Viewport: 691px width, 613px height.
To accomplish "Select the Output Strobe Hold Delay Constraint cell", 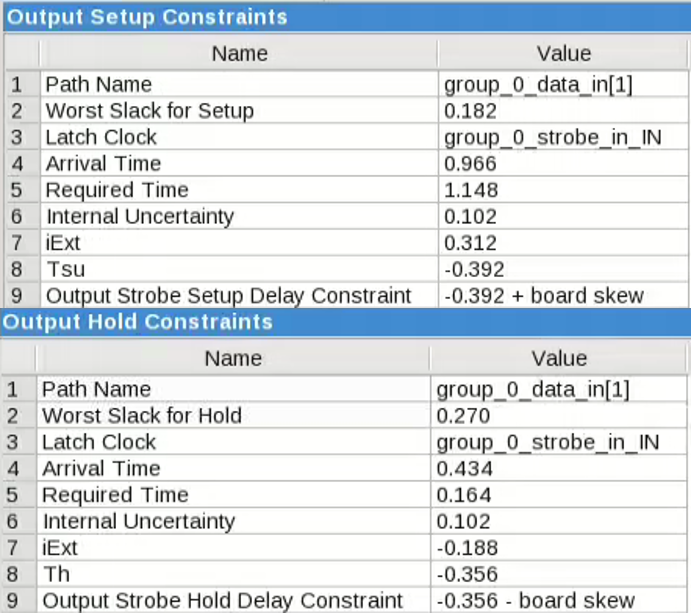I will click(222, 601).
